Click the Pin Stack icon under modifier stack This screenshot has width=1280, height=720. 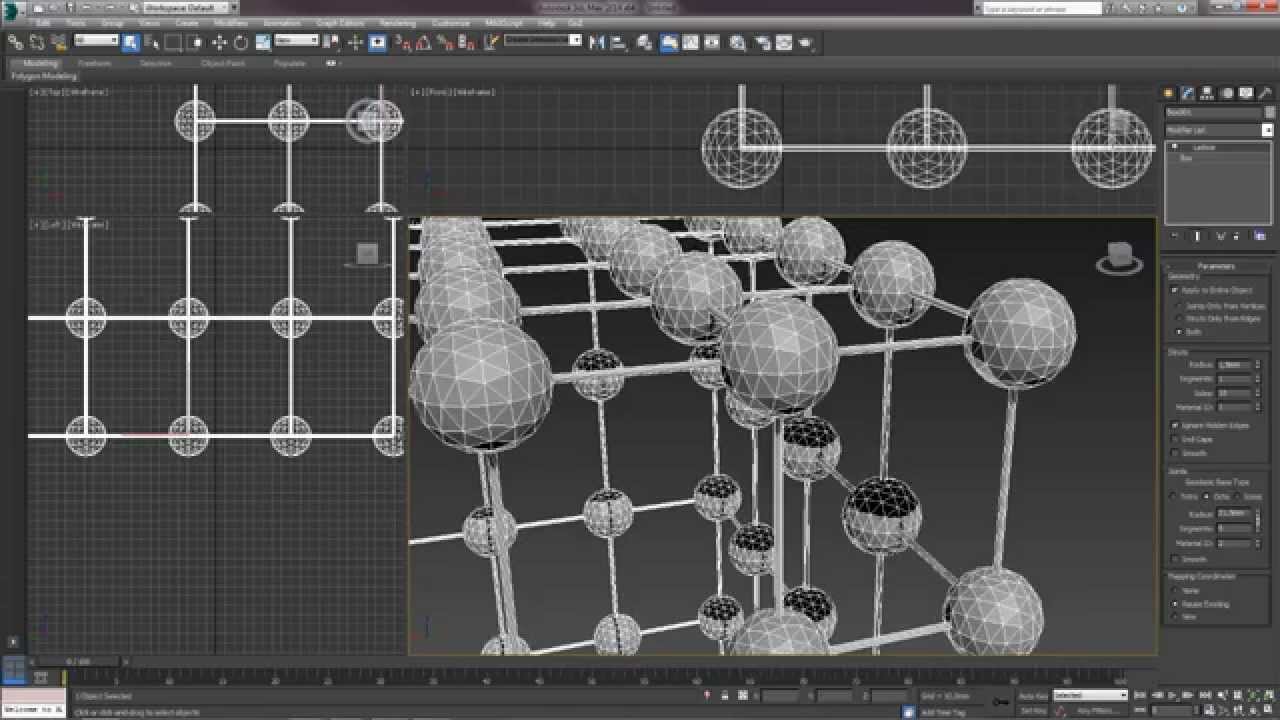[x=1175, y=236]
